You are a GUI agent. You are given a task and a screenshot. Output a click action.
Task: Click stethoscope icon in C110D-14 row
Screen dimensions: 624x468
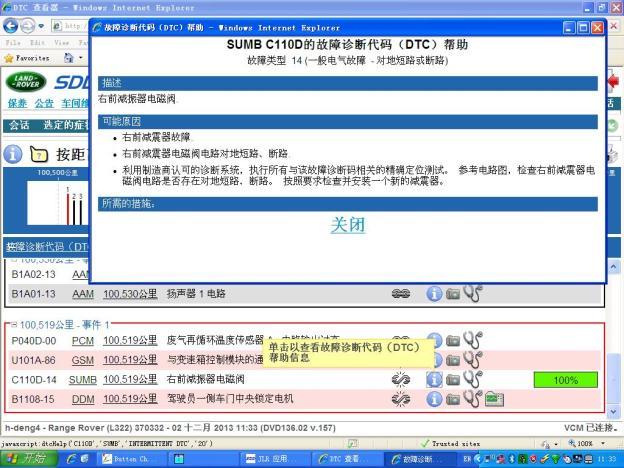point(473,378)
